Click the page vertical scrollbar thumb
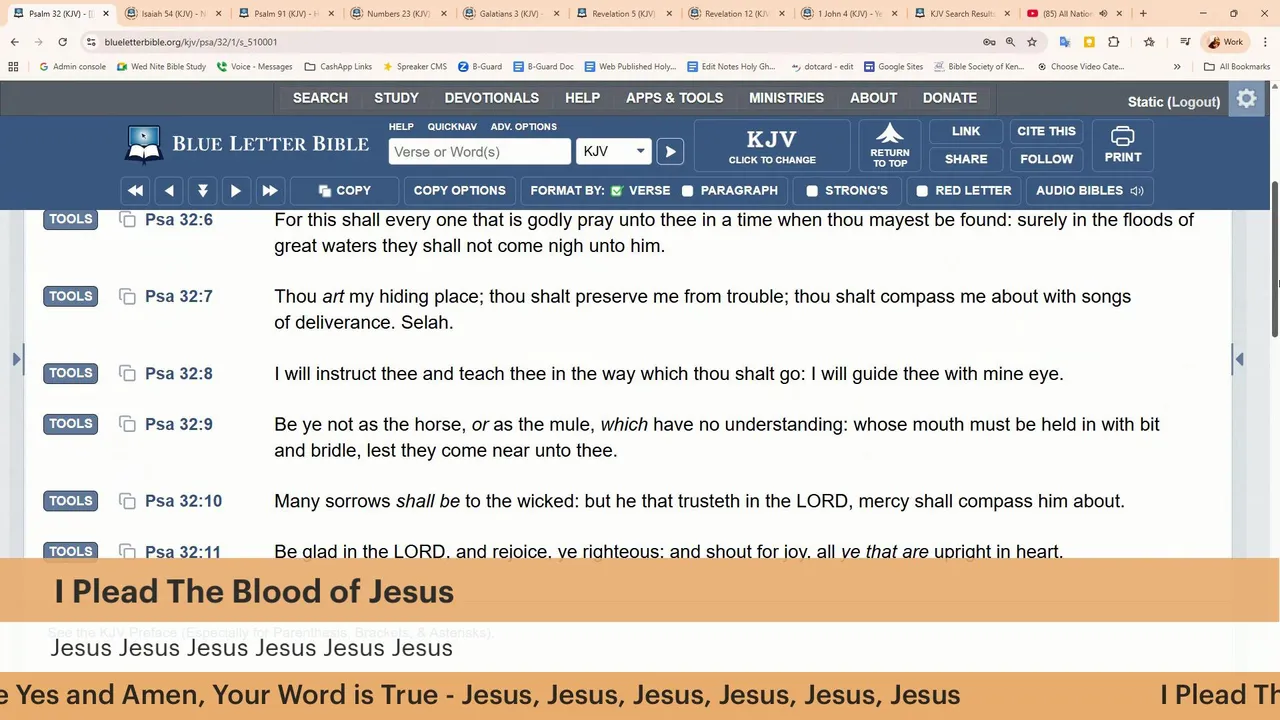This screenshot has width=1280, height=720. [x=1274, y=260]
